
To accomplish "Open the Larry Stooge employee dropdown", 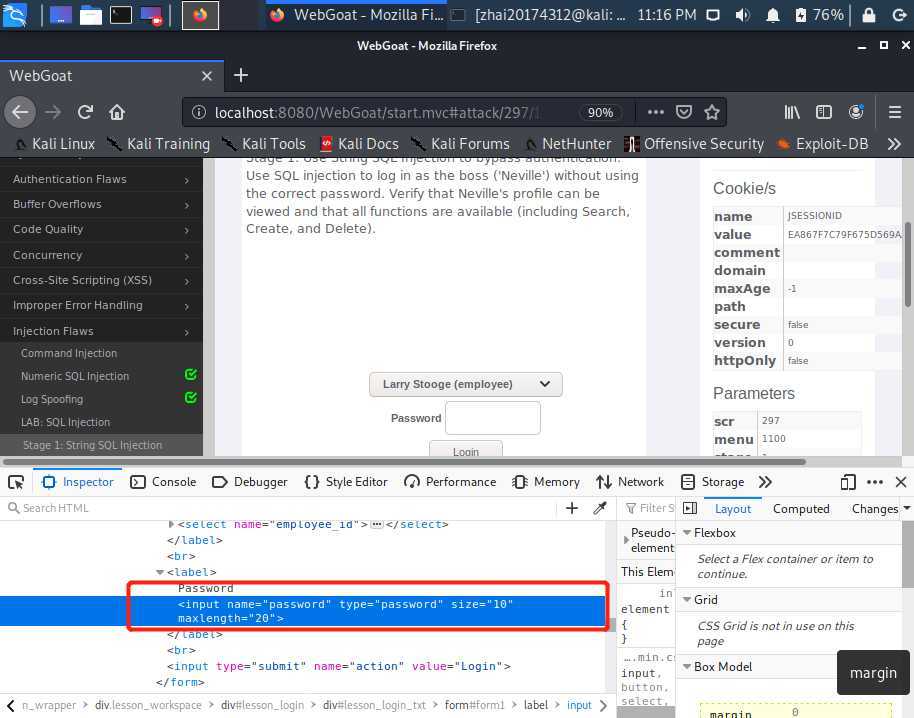I will pyautogui.click(x=466, y=384).
